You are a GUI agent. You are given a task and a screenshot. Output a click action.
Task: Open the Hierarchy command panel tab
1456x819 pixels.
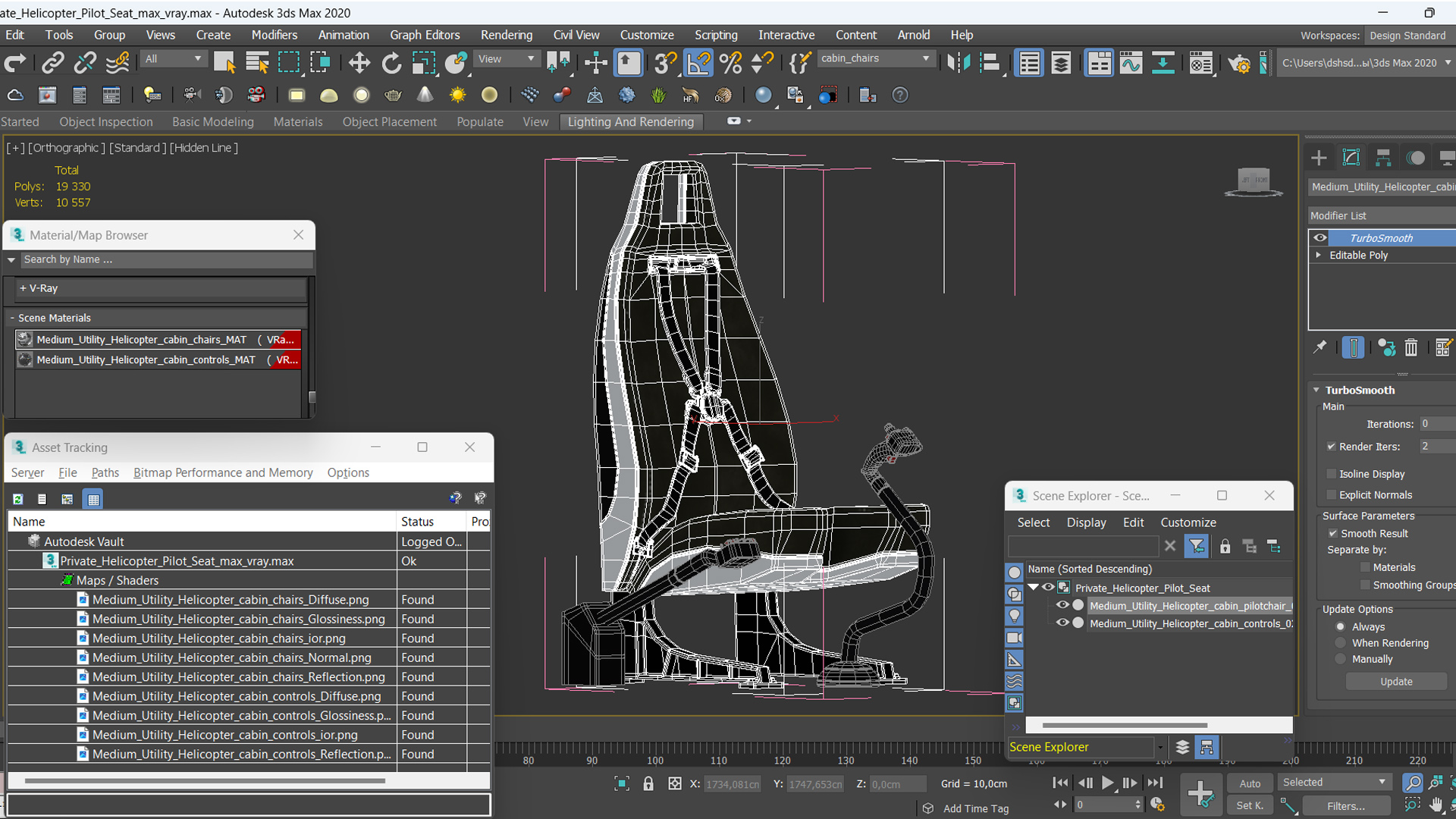coord(1383,158)
